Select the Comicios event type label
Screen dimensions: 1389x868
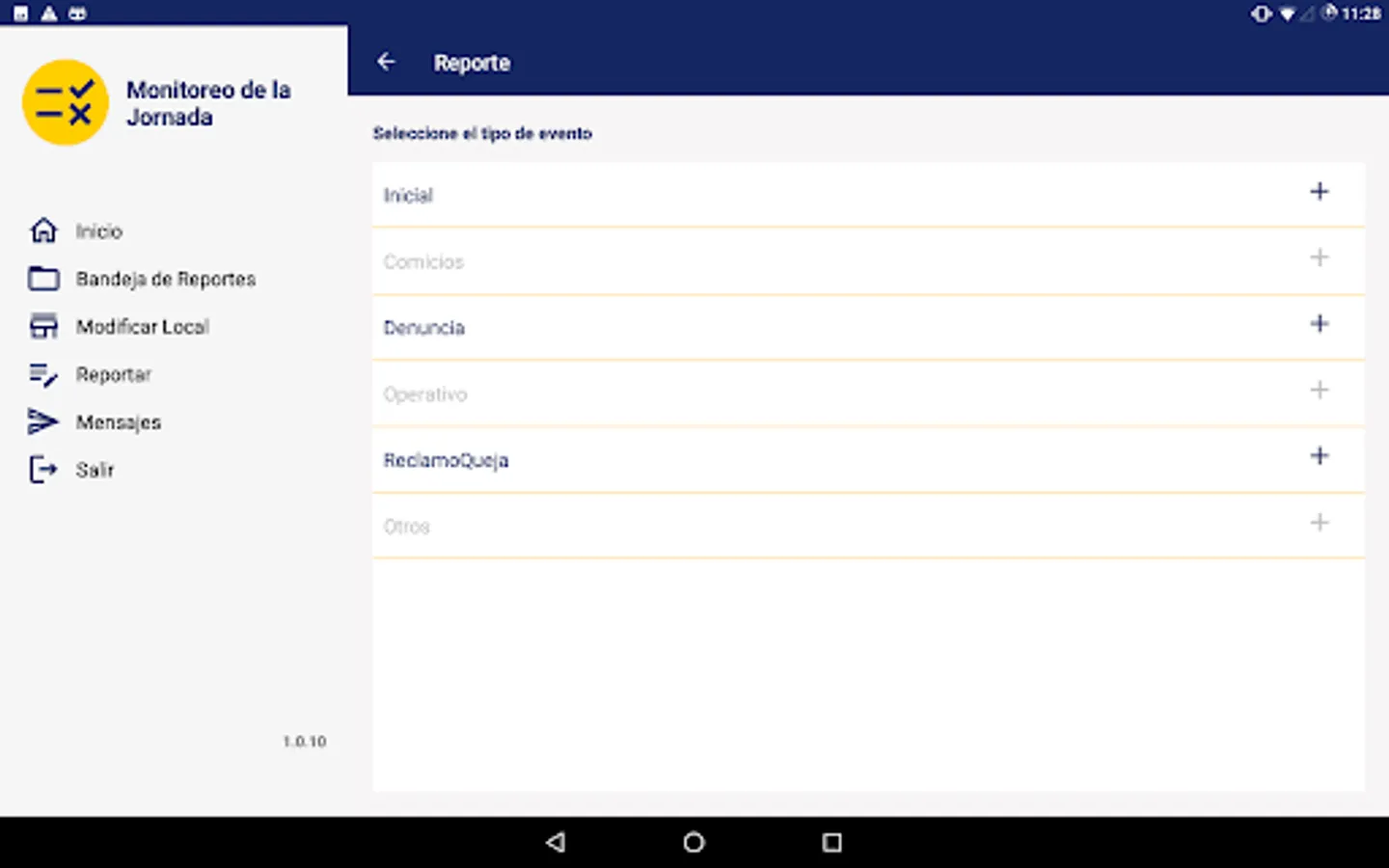click(423, 261)
